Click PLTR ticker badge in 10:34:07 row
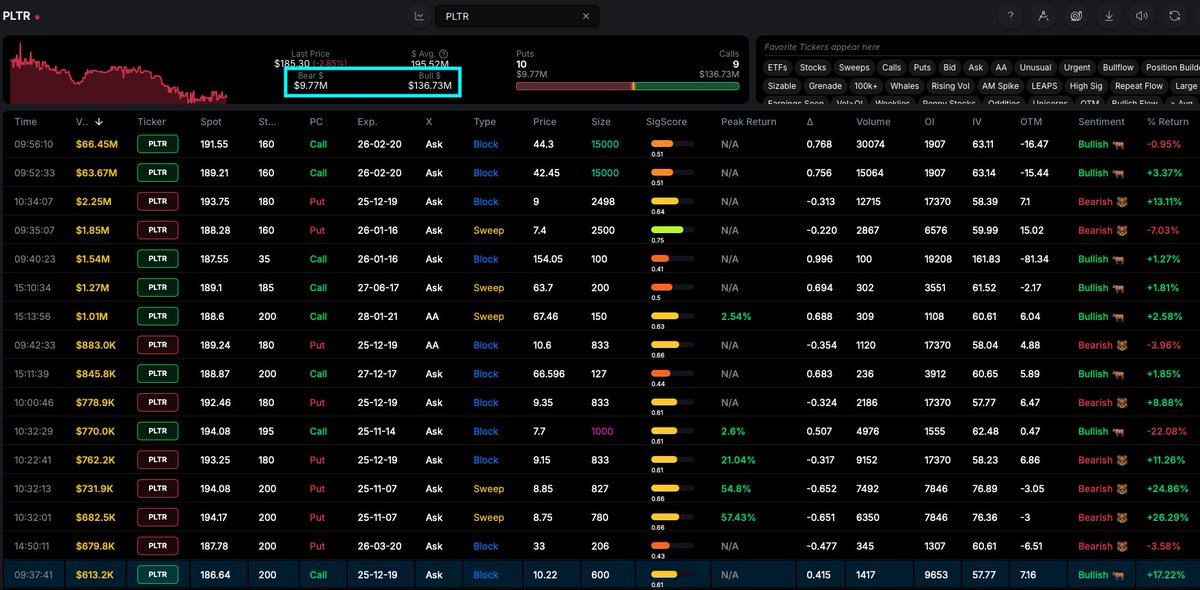The width and height of the screenshot is (1200, 590). (157, 201)
